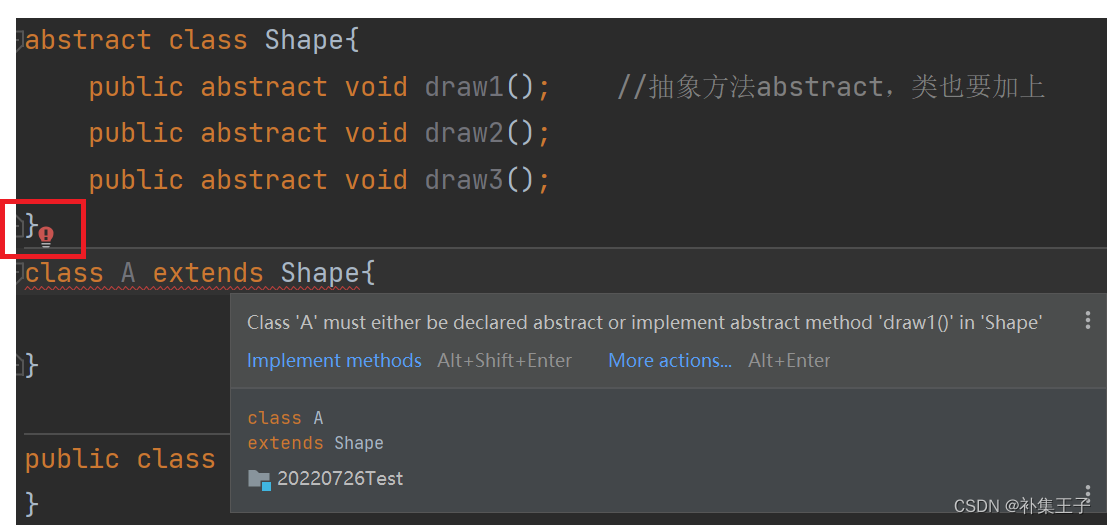Click the draw3 method name
This screenshot has height=525, width=1107.
pos(464,179)
